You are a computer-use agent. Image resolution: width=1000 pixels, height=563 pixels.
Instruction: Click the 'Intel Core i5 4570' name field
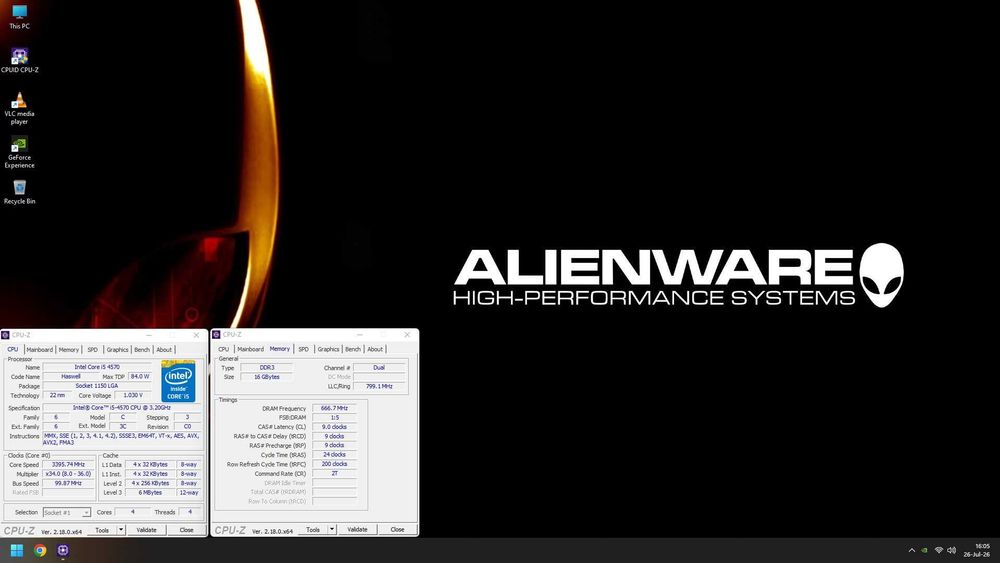pyautogui.click(x=97, y=367)
